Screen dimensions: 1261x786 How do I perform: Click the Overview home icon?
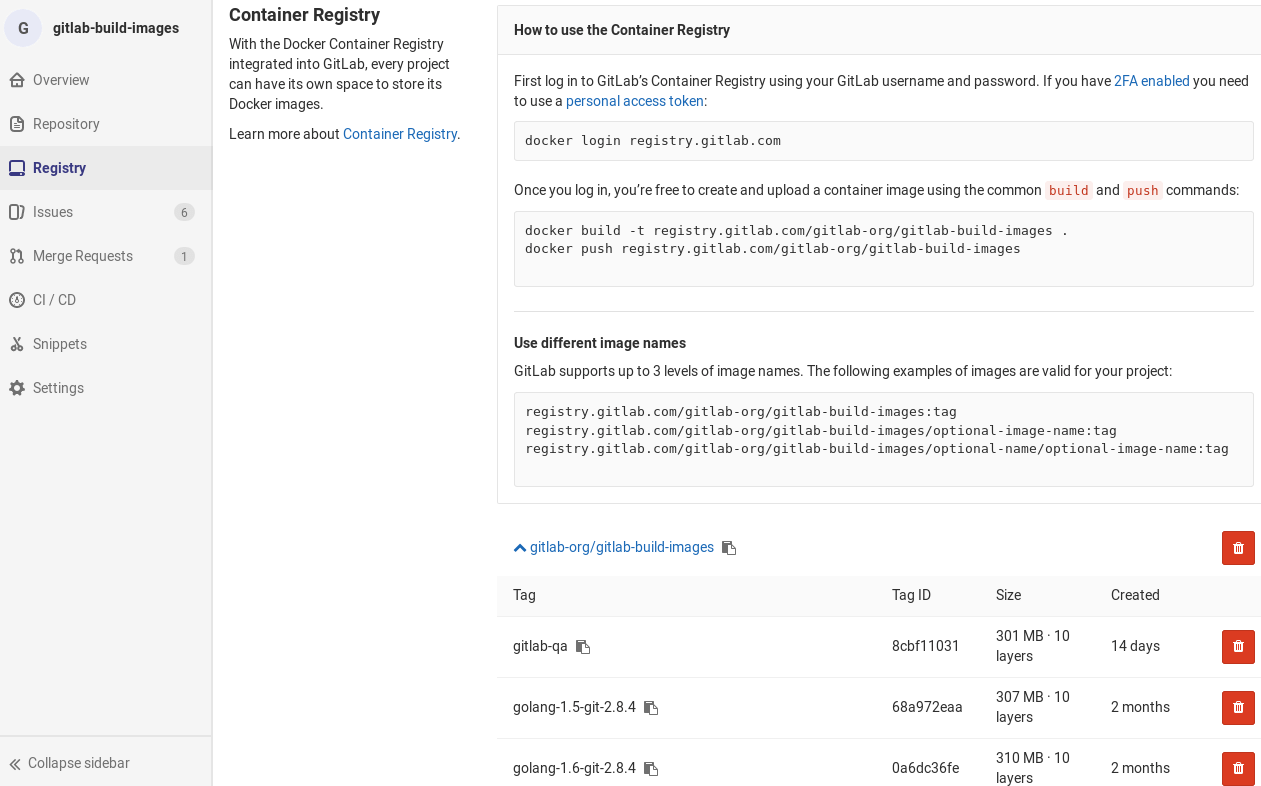(16, 79)
